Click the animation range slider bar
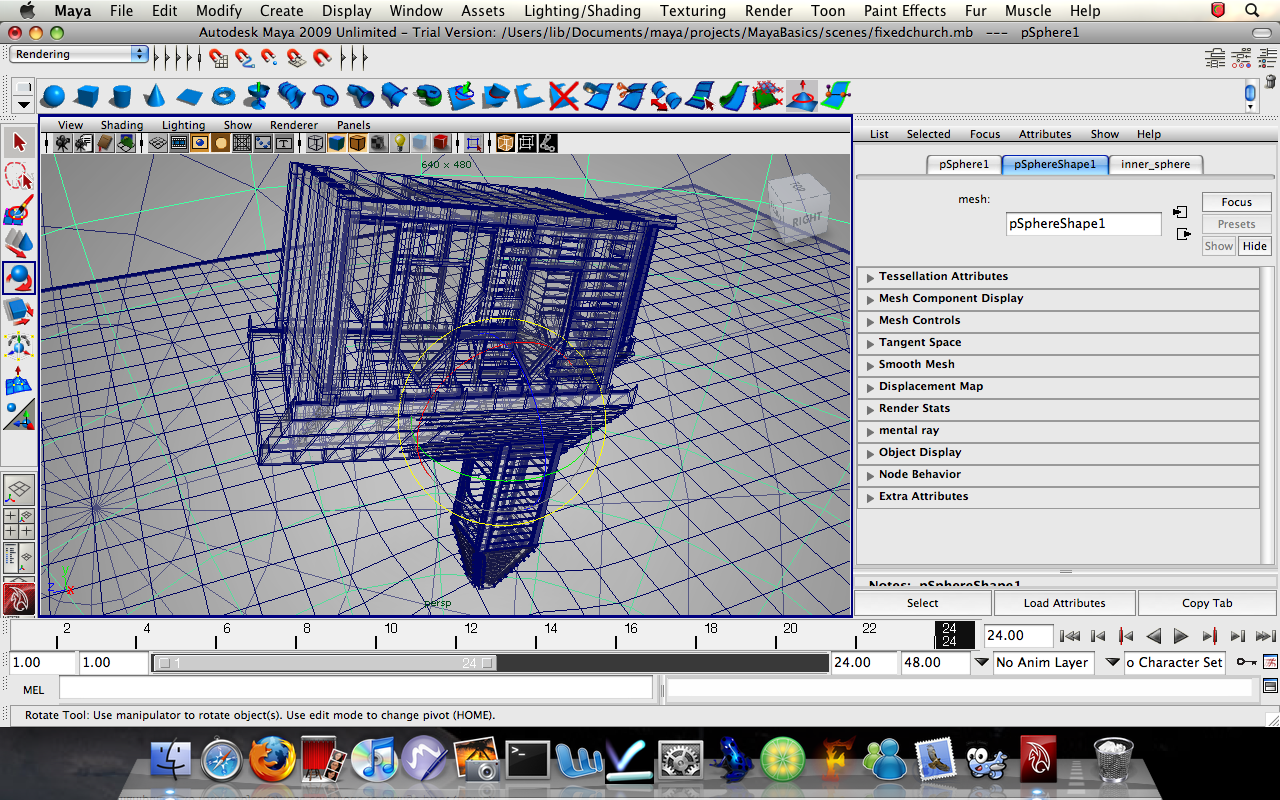Viewport: 1280px width, 800px height. click(x=324, y=663)
